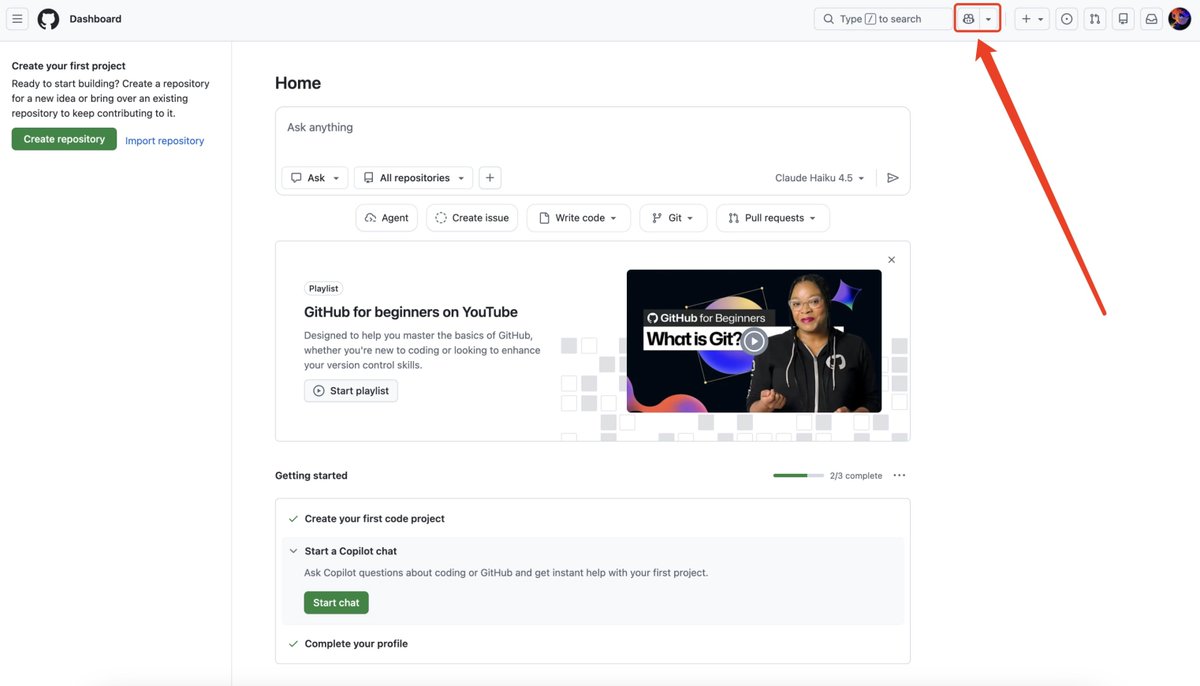Click the send message arrow icon

[893, 178]
